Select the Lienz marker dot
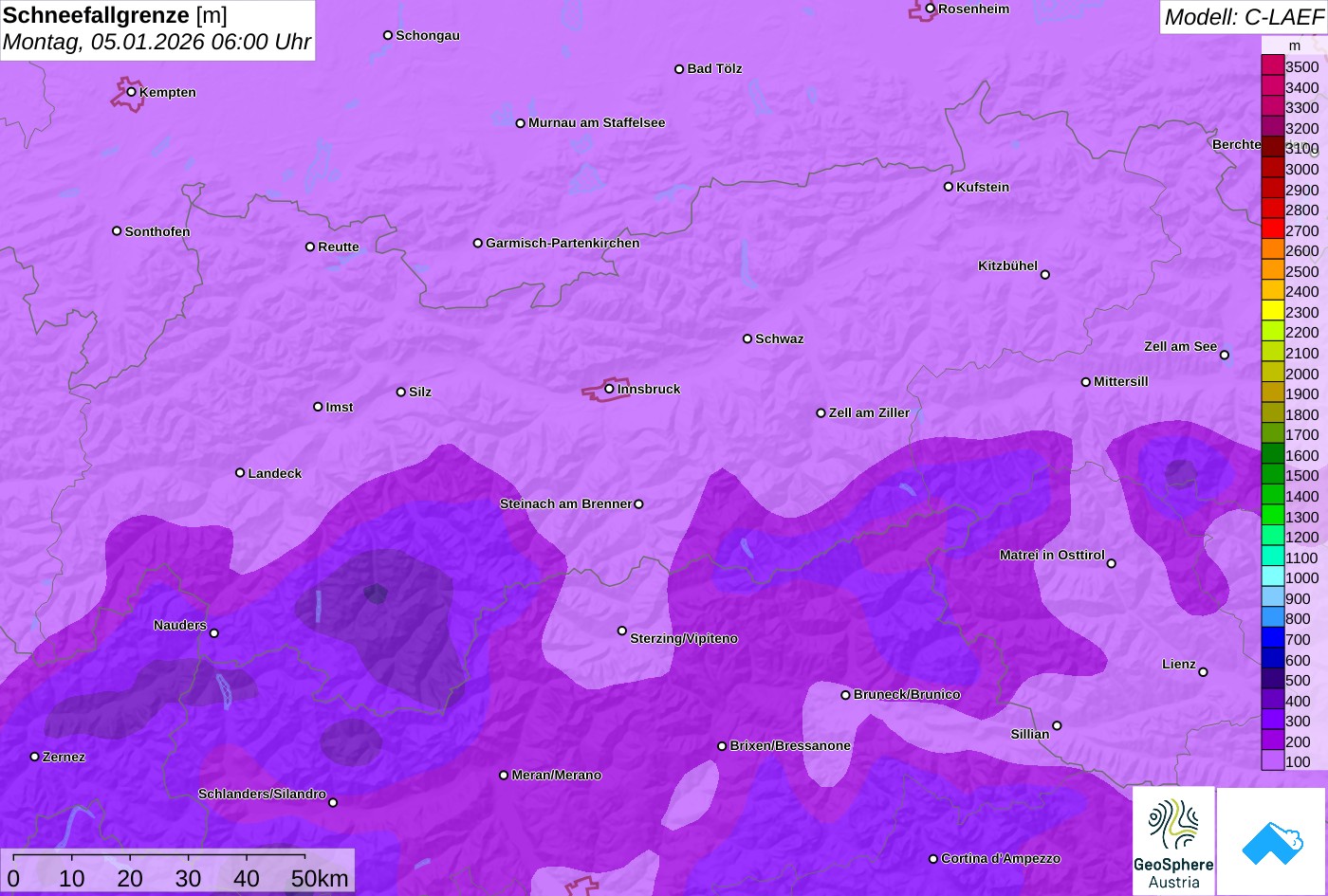The image size is (1328, 896). (1203, 672)
